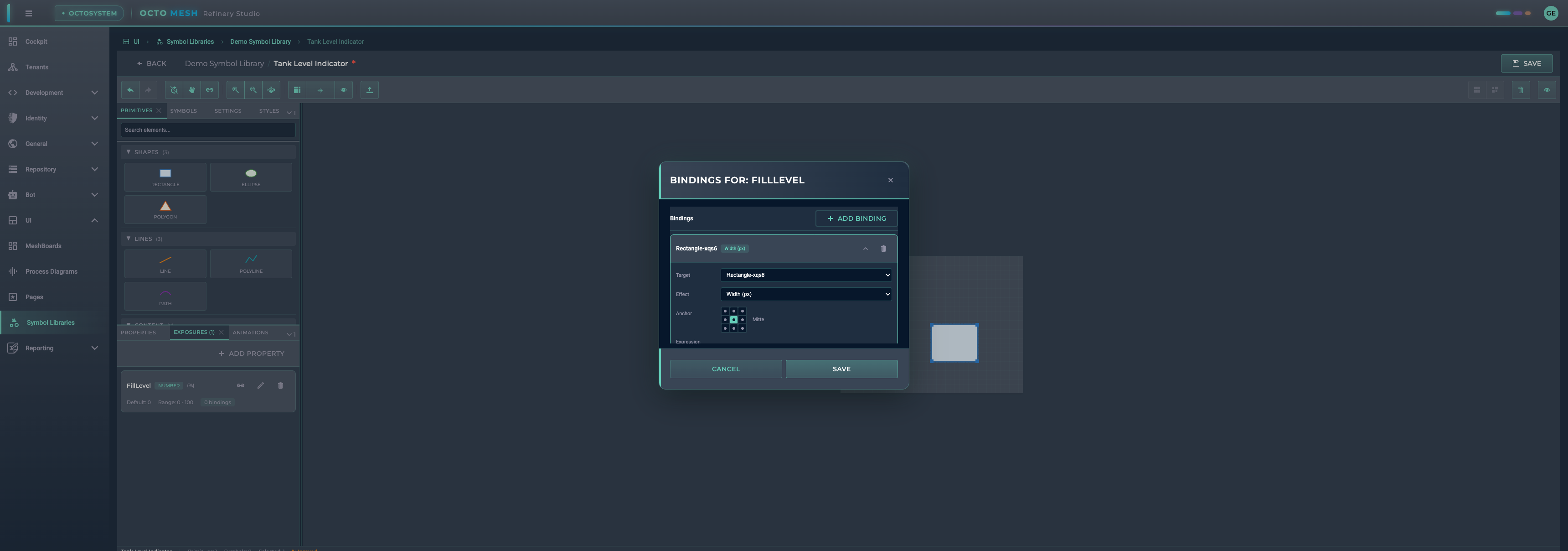Click the zoom-to-fit canvas icon
The width and height of the screenshot is (1568, 551).
click(272, 89)
